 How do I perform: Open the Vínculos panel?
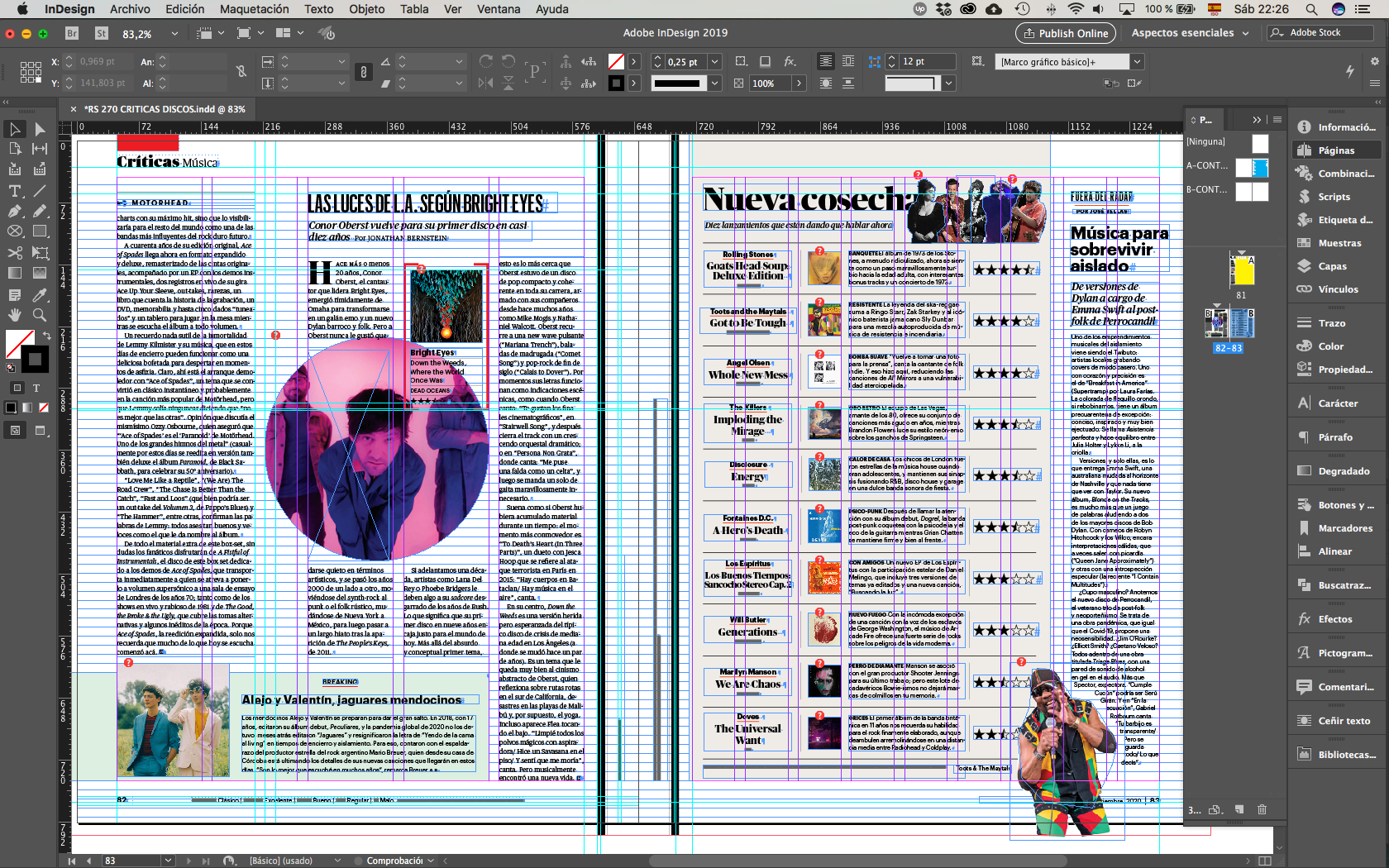tap(1338, 289)
